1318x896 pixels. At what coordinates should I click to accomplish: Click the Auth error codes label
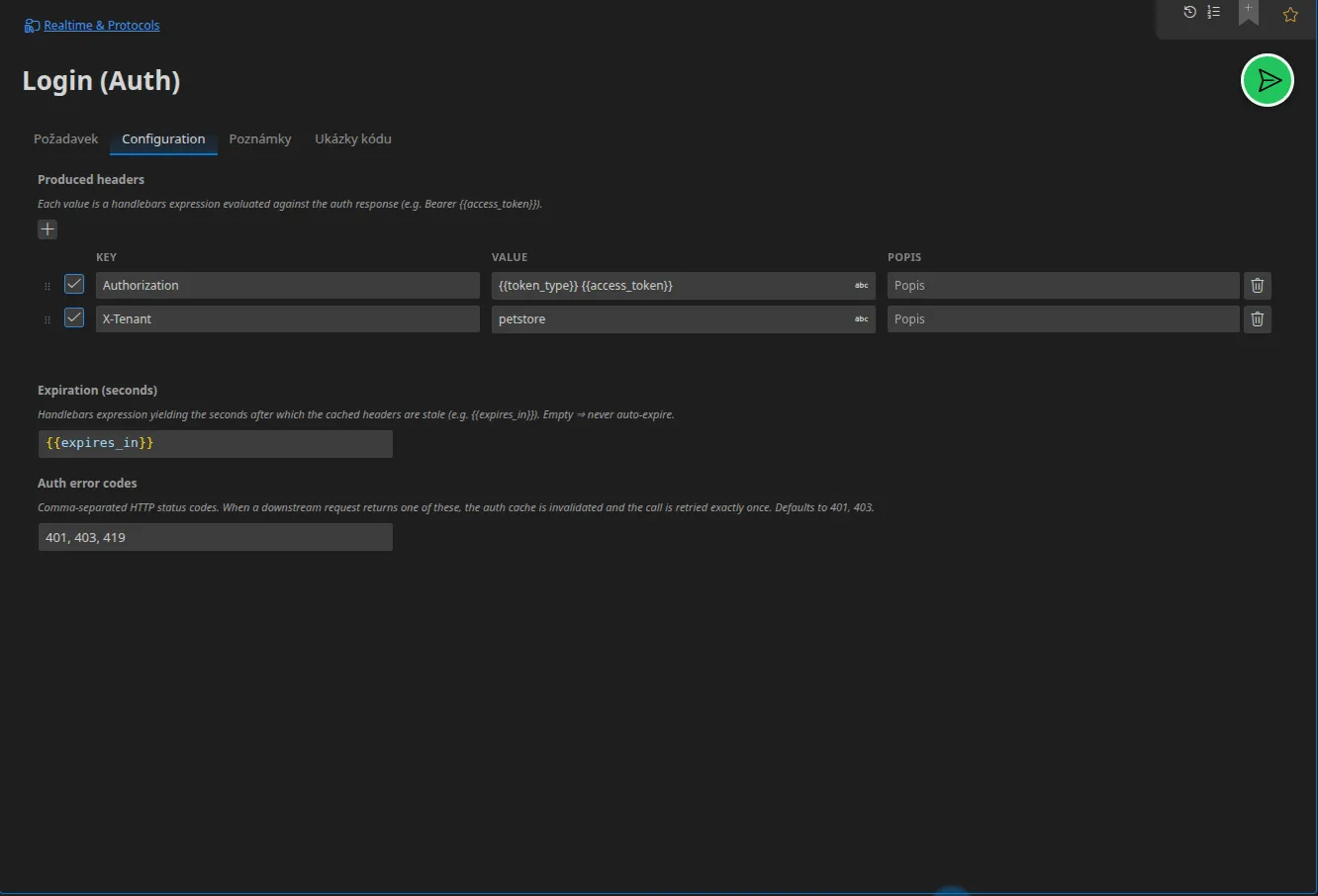coord(87,484)
